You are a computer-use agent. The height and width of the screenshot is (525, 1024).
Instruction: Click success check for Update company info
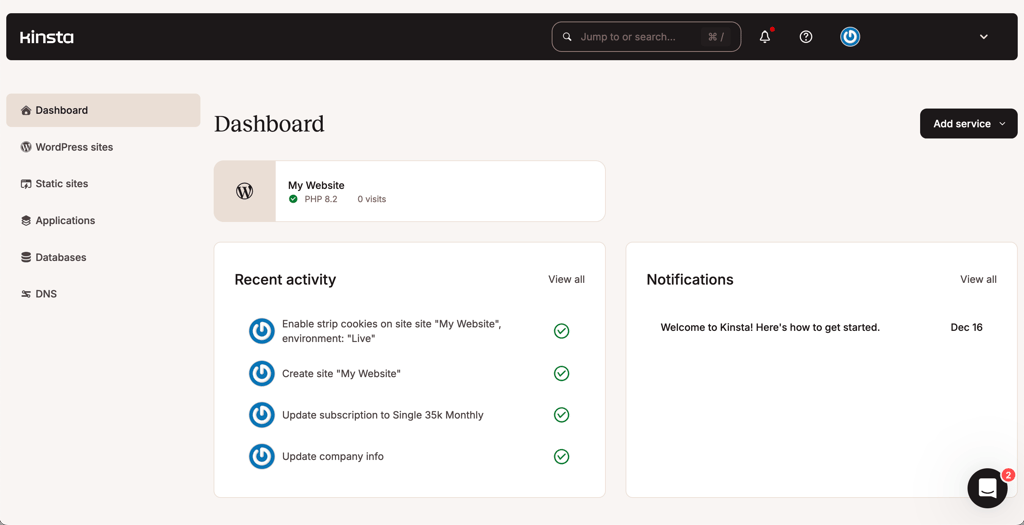(x=561, y=456)
